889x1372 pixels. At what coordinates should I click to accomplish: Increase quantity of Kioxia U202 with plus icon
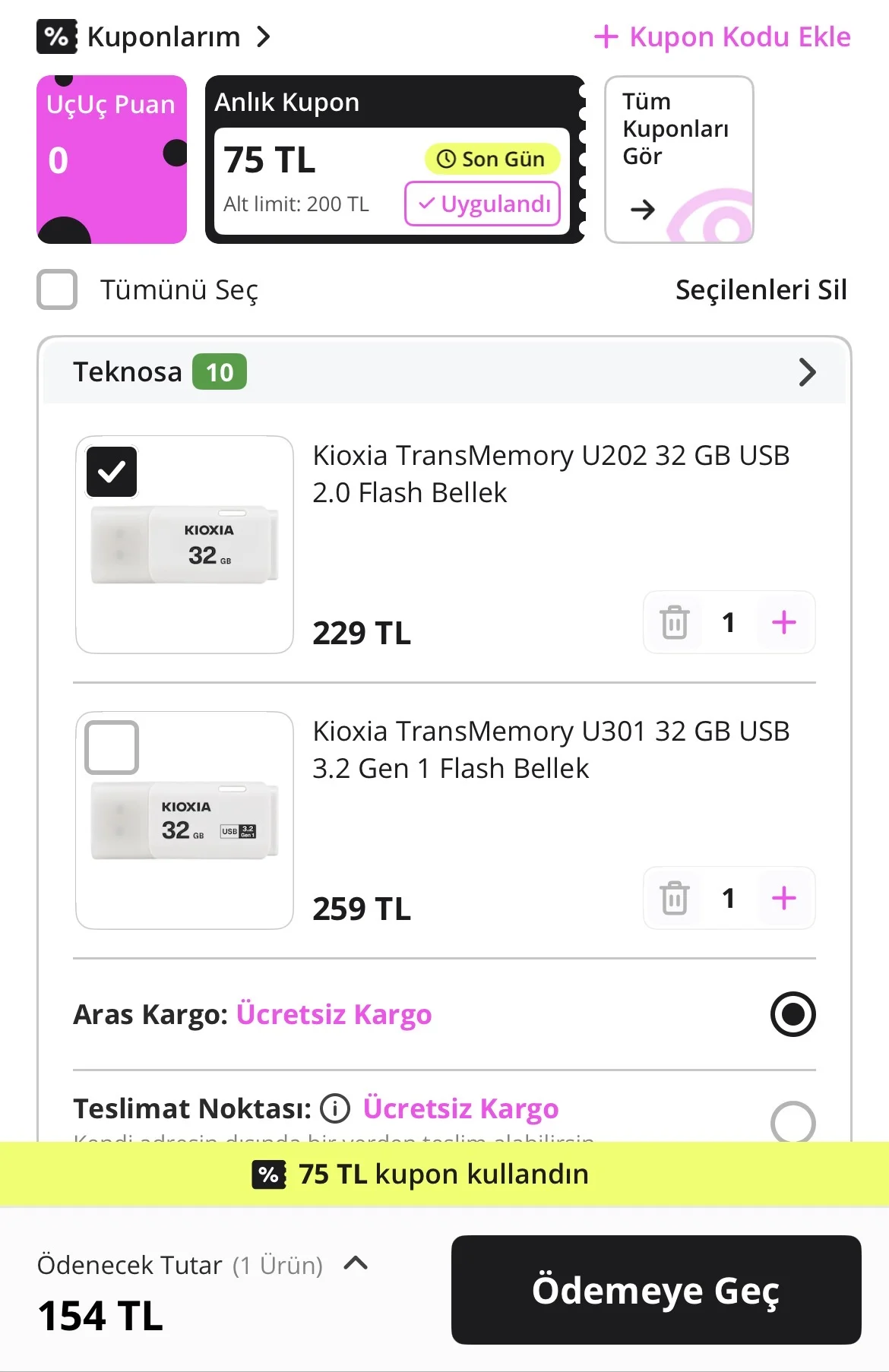coord(783,623)
